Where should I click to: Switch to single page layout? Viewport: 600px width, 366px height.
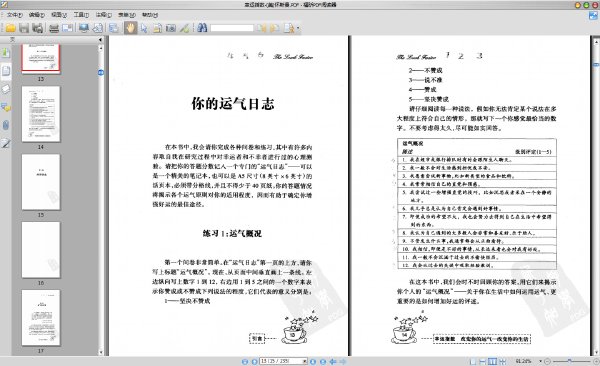click(x=473, y=361)
